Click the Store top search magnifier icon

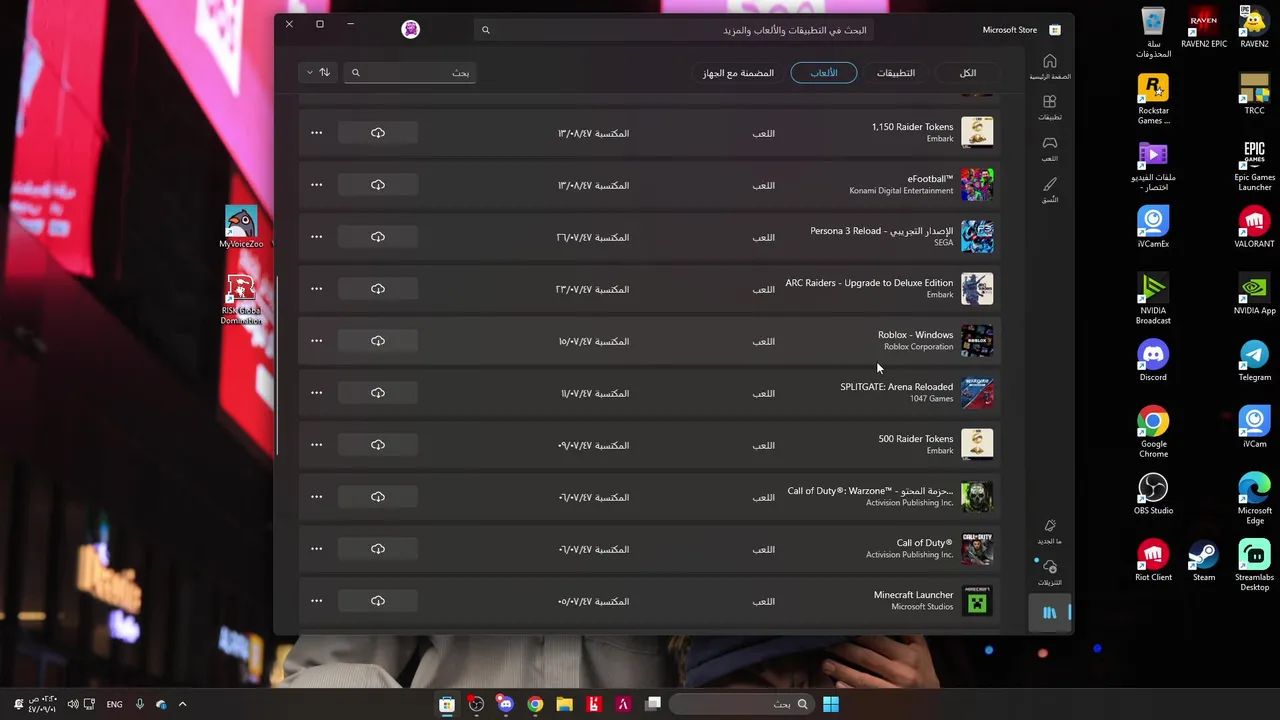(x=486, y=30)
